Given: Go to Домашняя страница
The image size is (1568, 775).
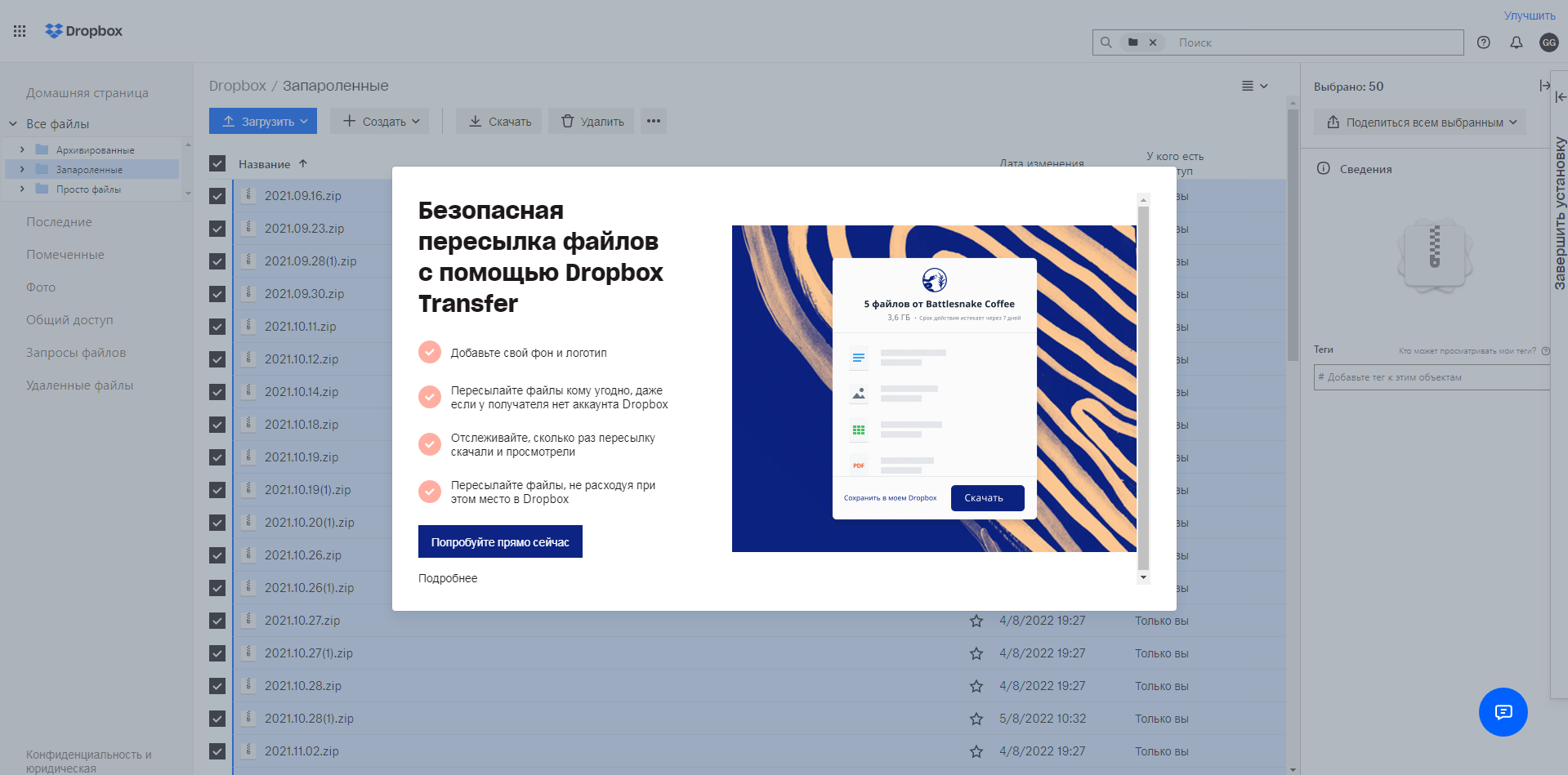Looking at the screenshot, I should (x=87, y=93).
